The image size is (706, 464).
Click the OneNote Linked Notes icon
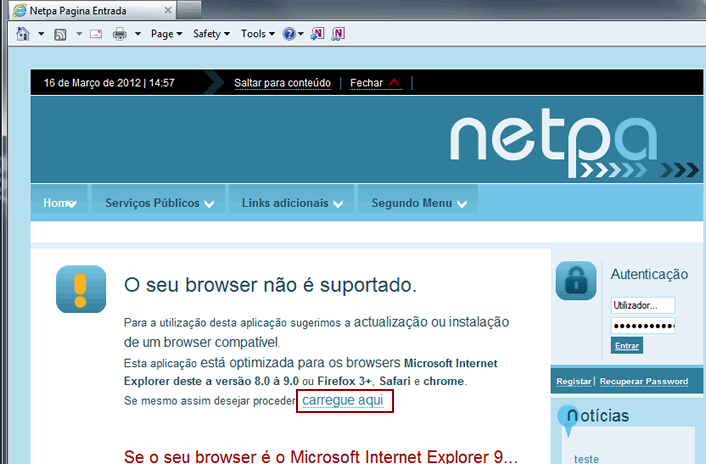click(339, 34)
